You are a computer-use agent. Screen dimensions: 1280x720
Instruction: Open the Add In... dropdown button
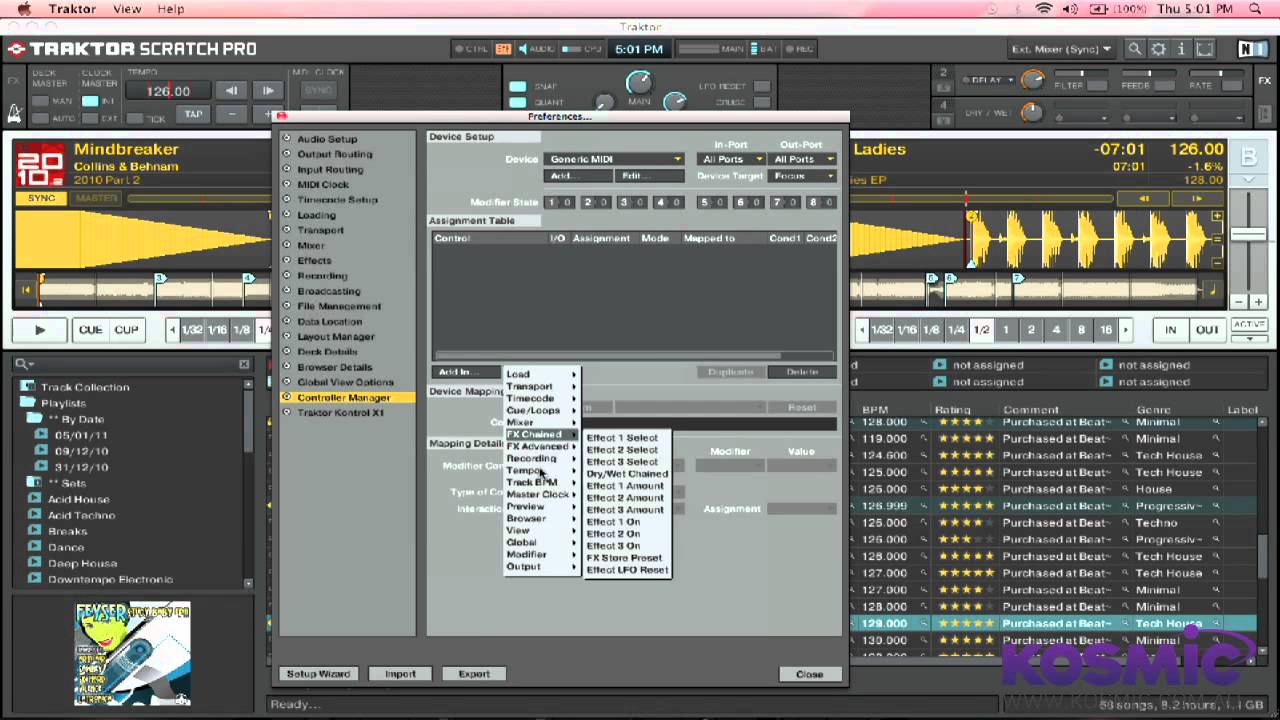pyautogui.click(x=466, y=372)
